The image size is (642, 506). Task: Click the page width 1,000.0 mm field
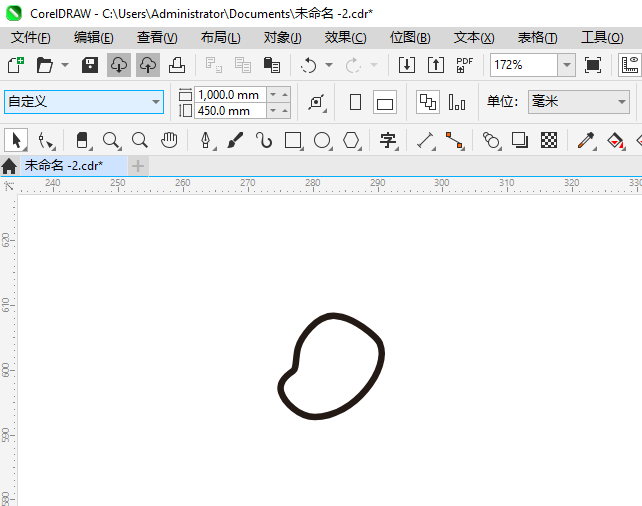(231, 95)
